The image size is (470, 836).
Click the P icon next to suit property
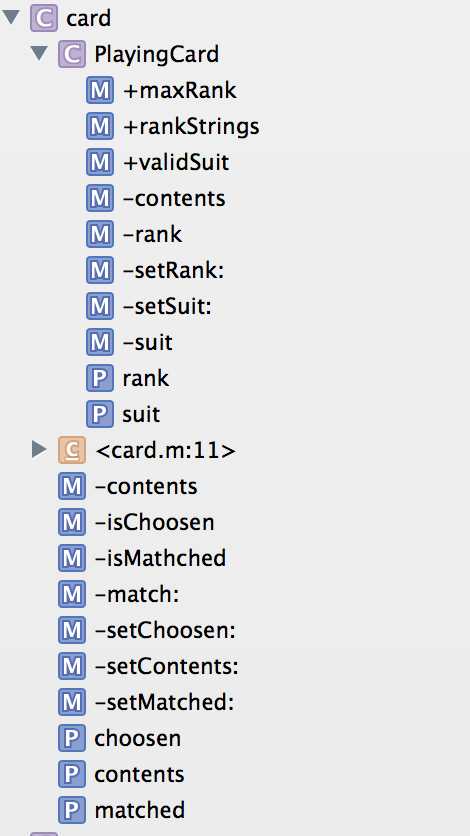click(x=100, y=414)
